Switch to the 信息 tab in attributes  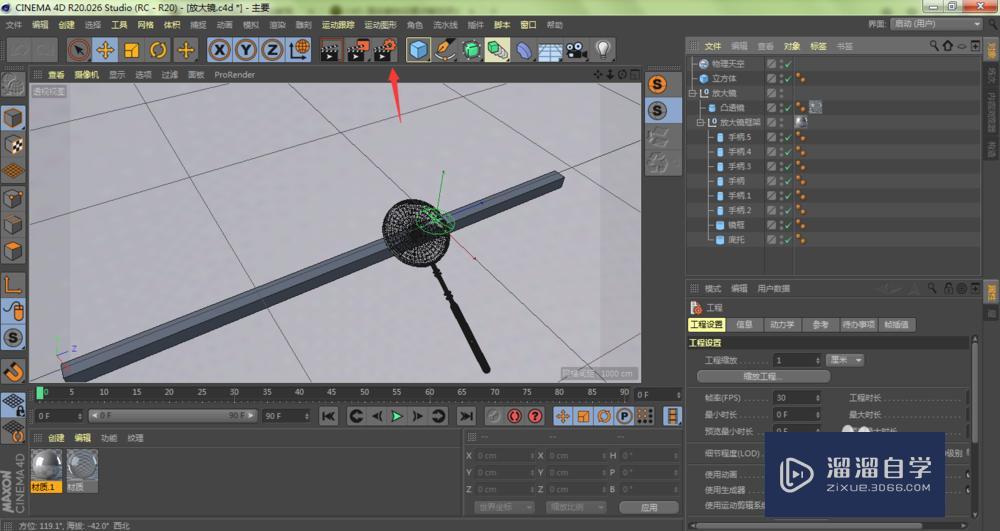744,324
